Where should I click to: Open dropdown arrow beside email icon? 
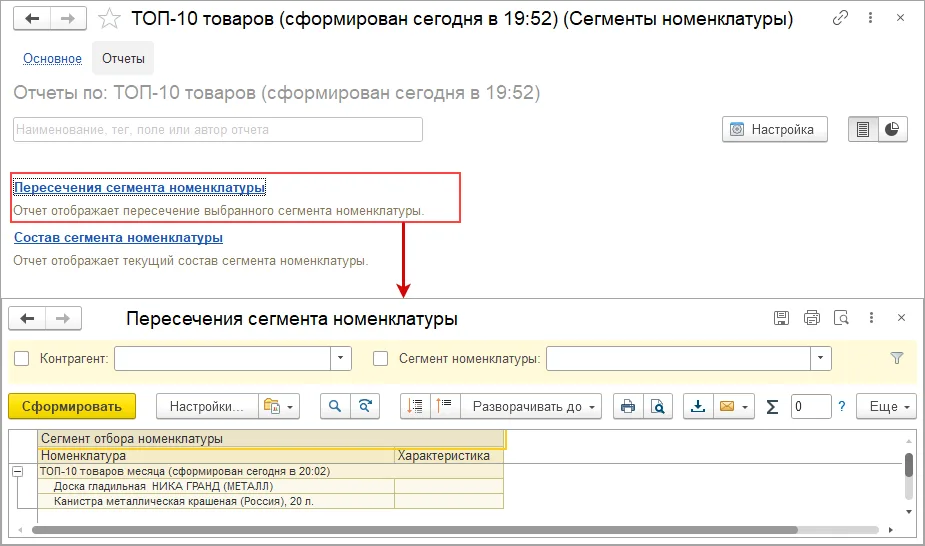745,407
